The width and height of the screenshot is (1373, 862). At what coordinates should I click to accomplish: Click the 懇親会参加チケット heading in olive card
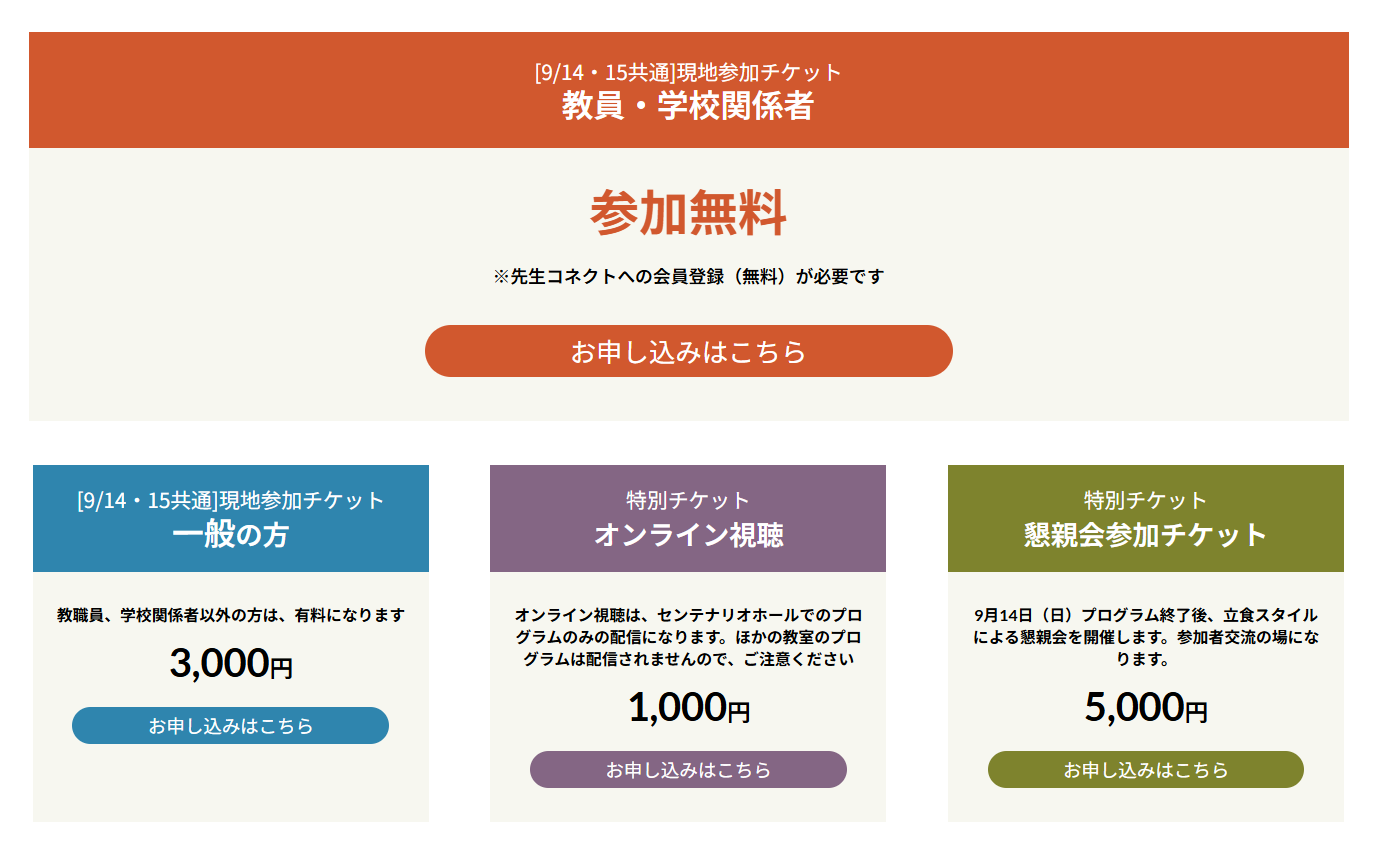tap(1146, 535)
